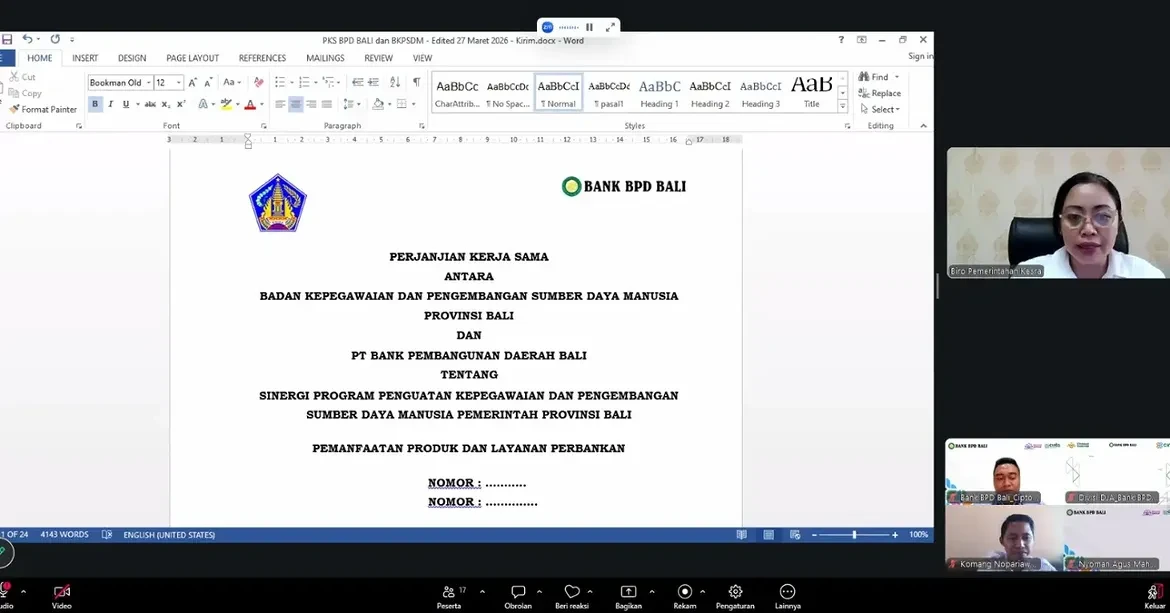Click the Copy button in Clipboard group
Screen dimensions: 1170x613
click(x=25, y=93)
